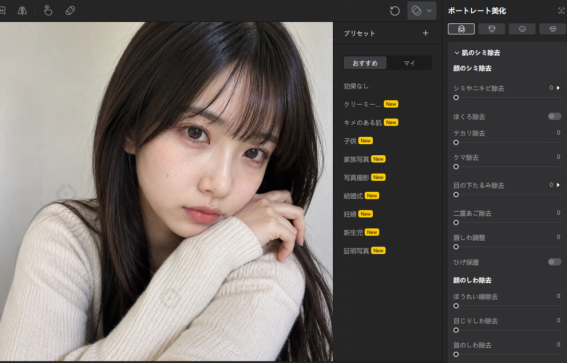Click the プリセット panel title
Image resolution: width=567 pixels, height=363 pixels.
[x=359, y=33]
